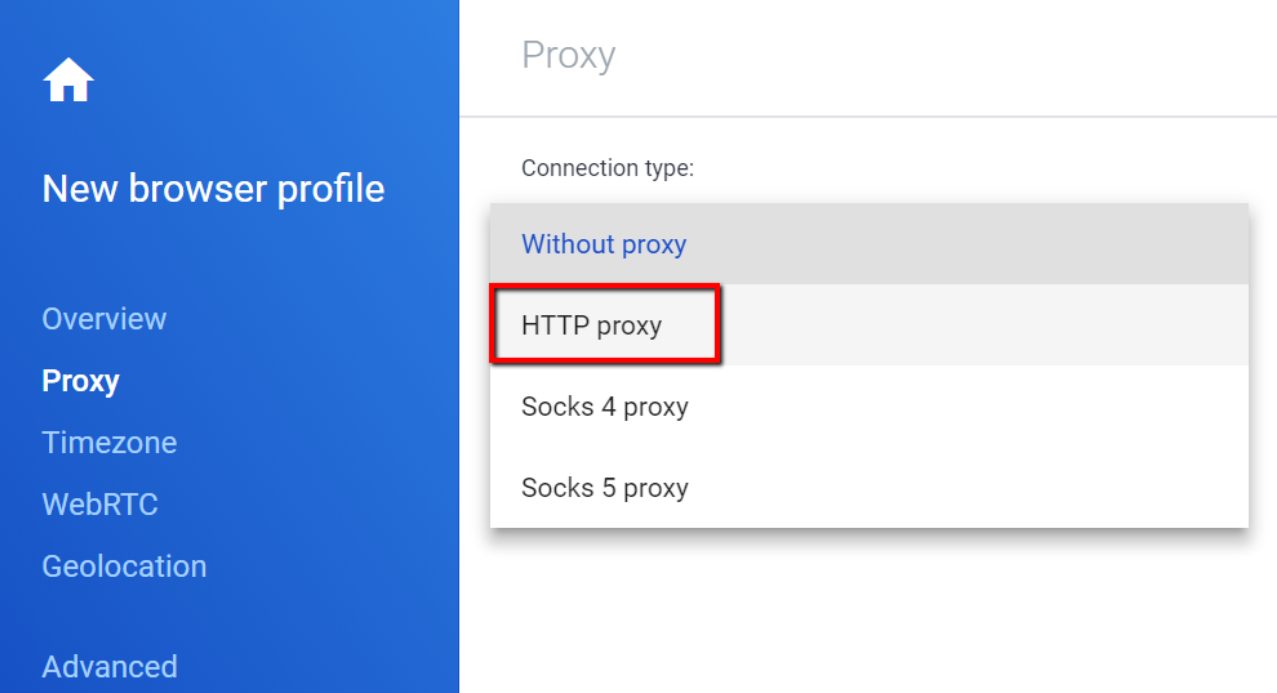Select HTTP proxy from the list
This screenshot has height=693, width=1277.
[592, 326]
